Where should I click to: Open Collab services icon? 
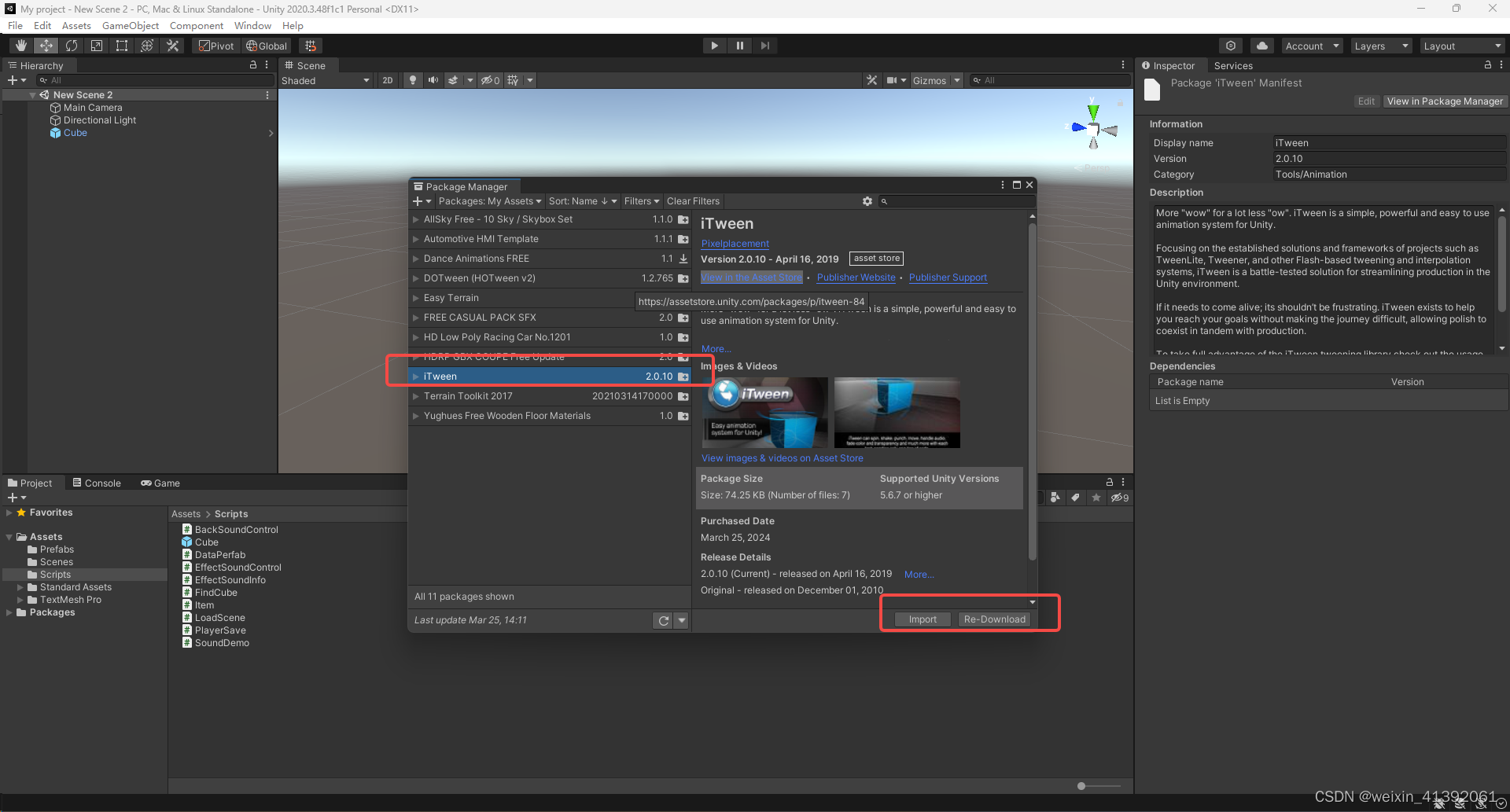click(1231, 46)
